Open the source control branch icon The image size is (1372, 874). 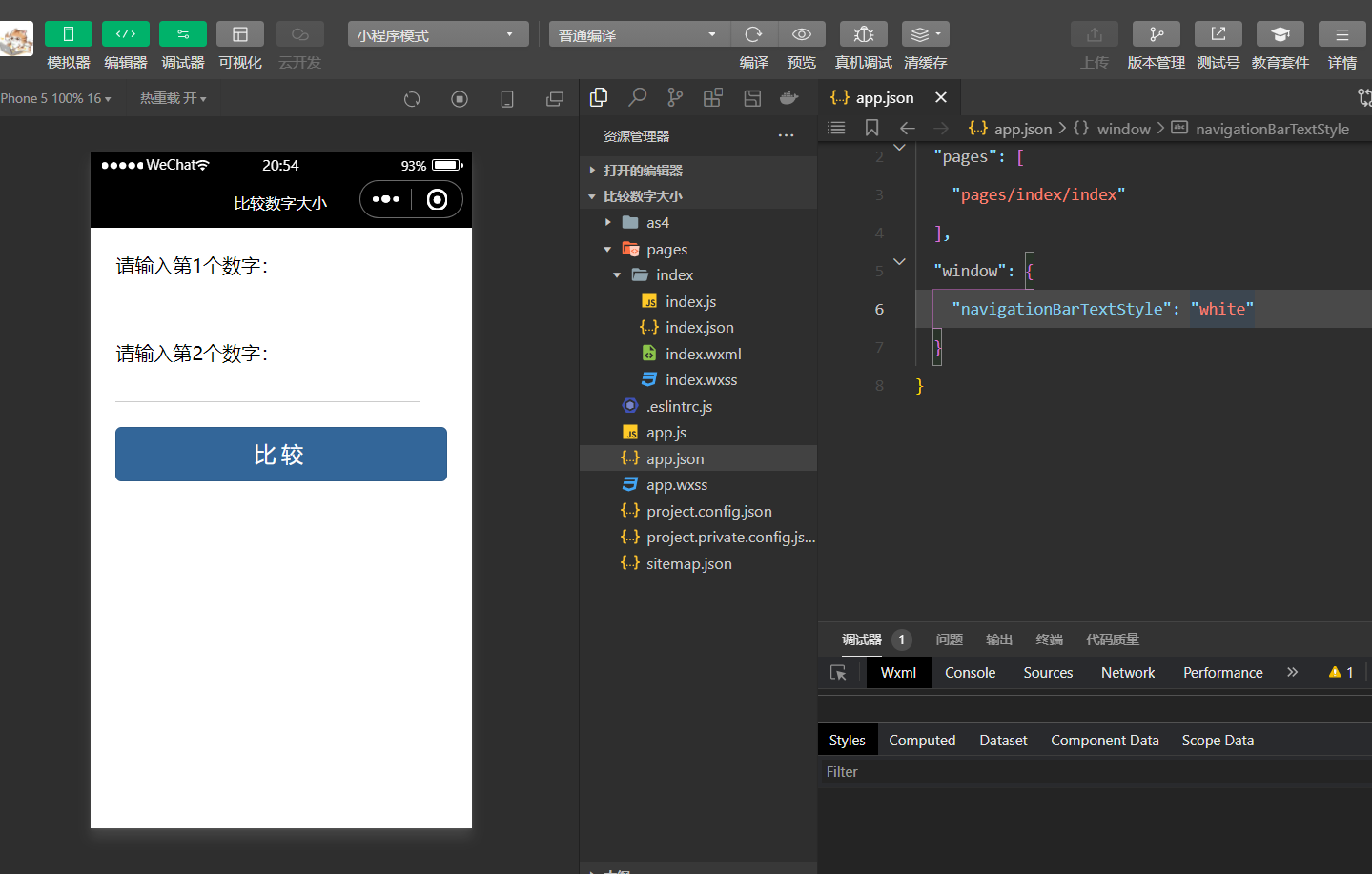(675, 97)
